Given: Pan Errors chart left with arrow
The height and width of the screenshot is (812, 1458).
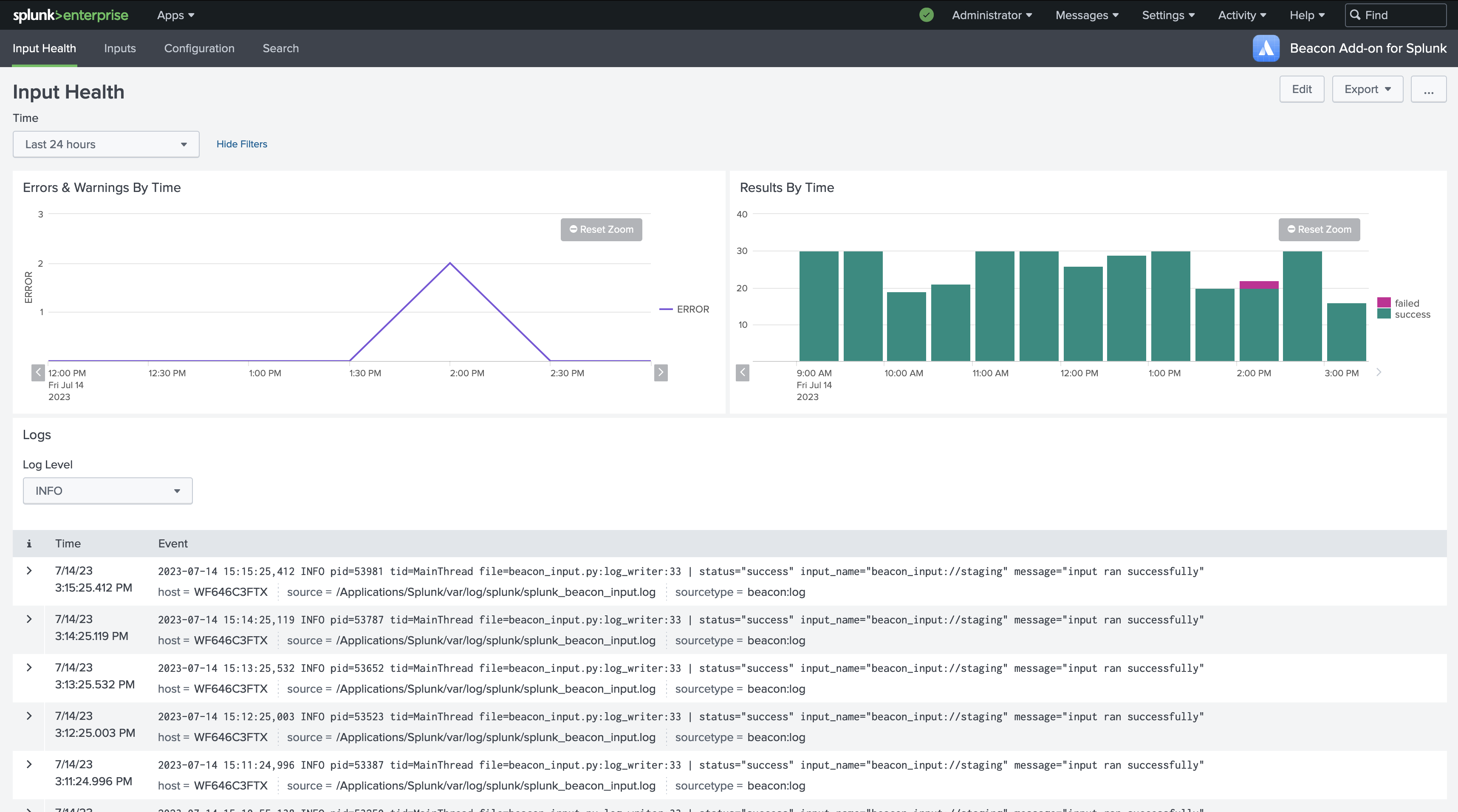Looking at the screenshot, I should (38, 372).
